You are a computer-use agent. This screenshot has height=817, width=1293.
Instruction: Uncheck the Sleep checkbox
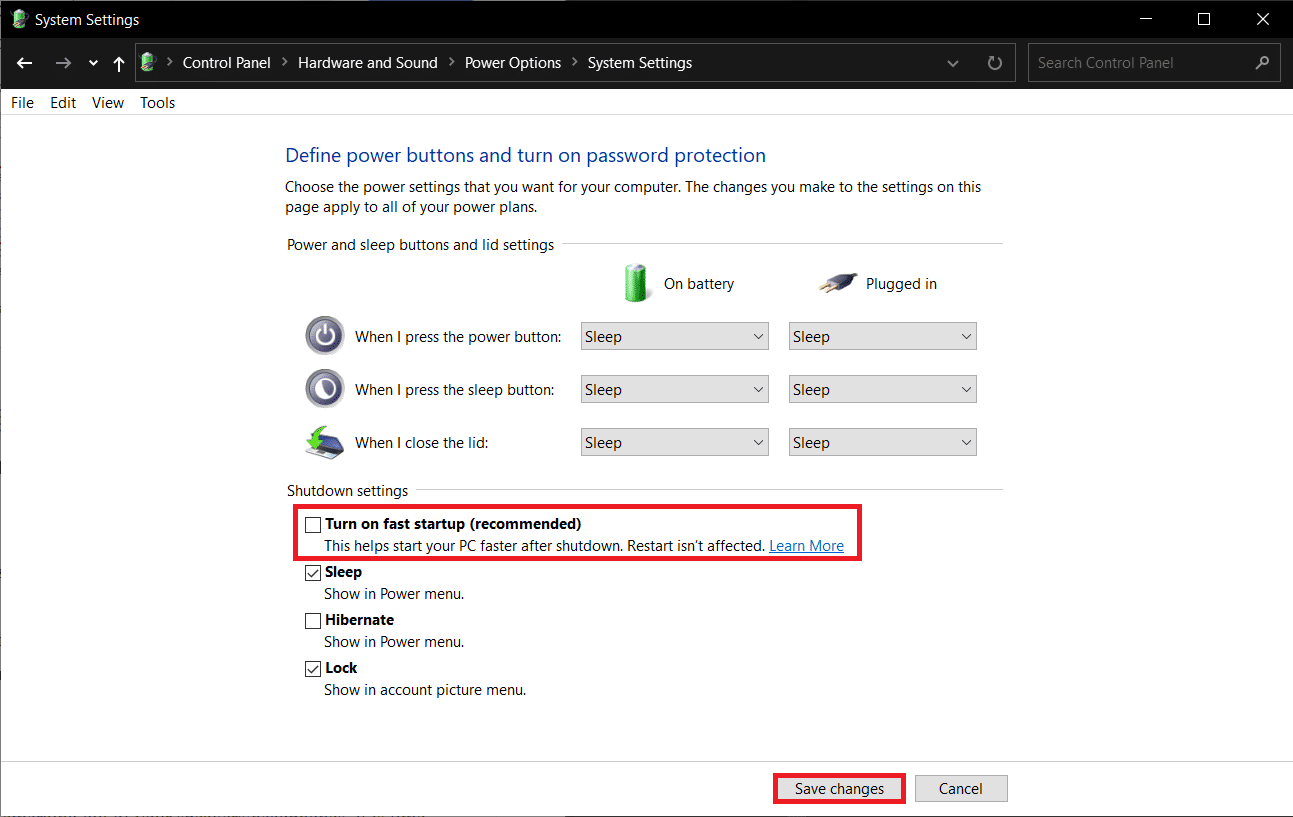[313, 573]
